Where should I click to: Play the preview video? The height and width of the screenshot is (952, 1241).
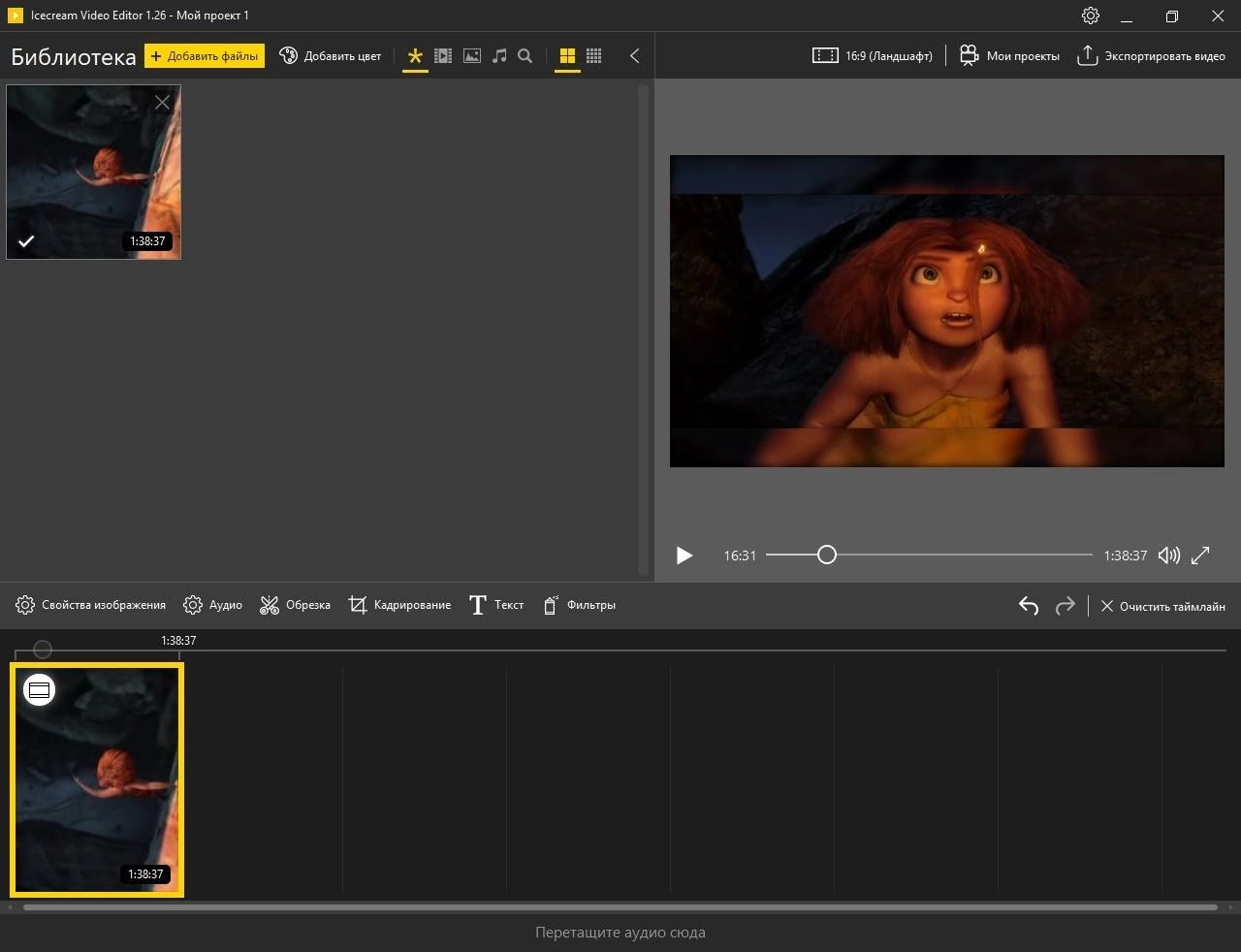(684, 555)
